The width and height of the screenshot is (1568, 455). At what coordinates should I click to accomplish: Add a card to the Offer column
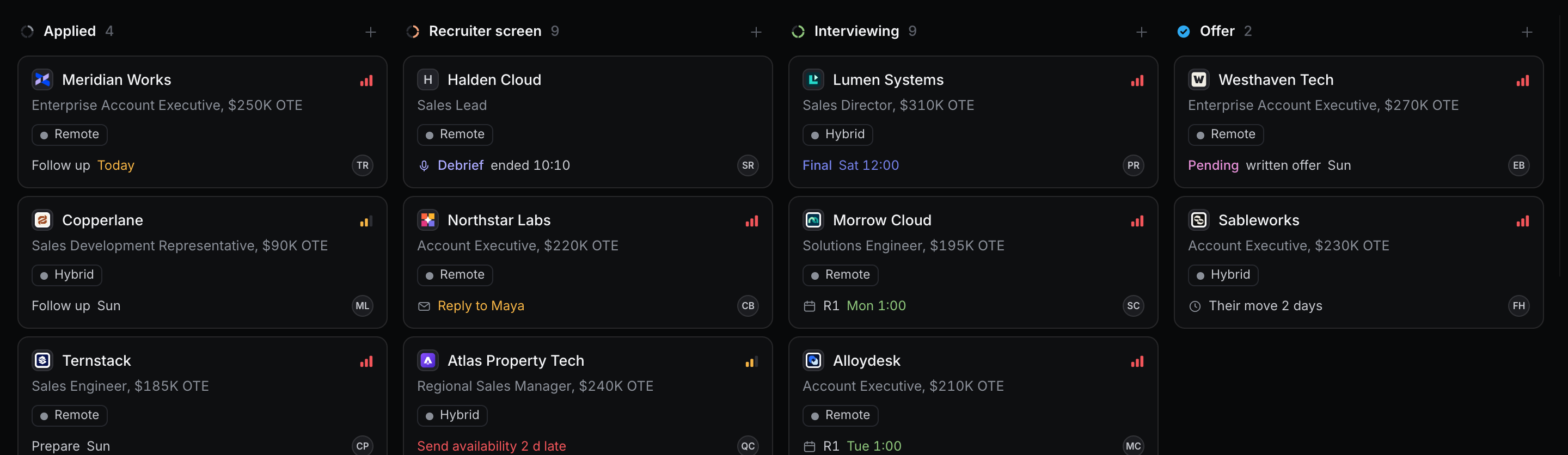(1526, 32)
